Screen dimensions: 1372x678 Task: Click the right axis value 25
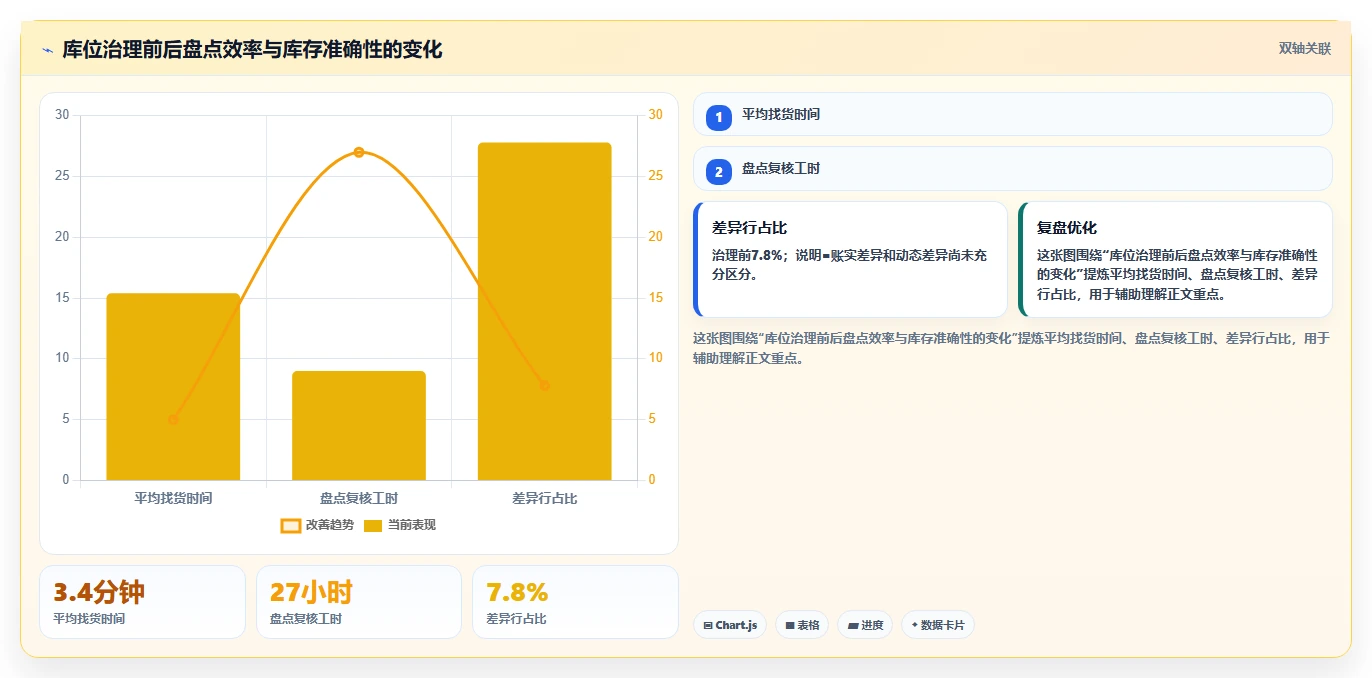(656, 176)
